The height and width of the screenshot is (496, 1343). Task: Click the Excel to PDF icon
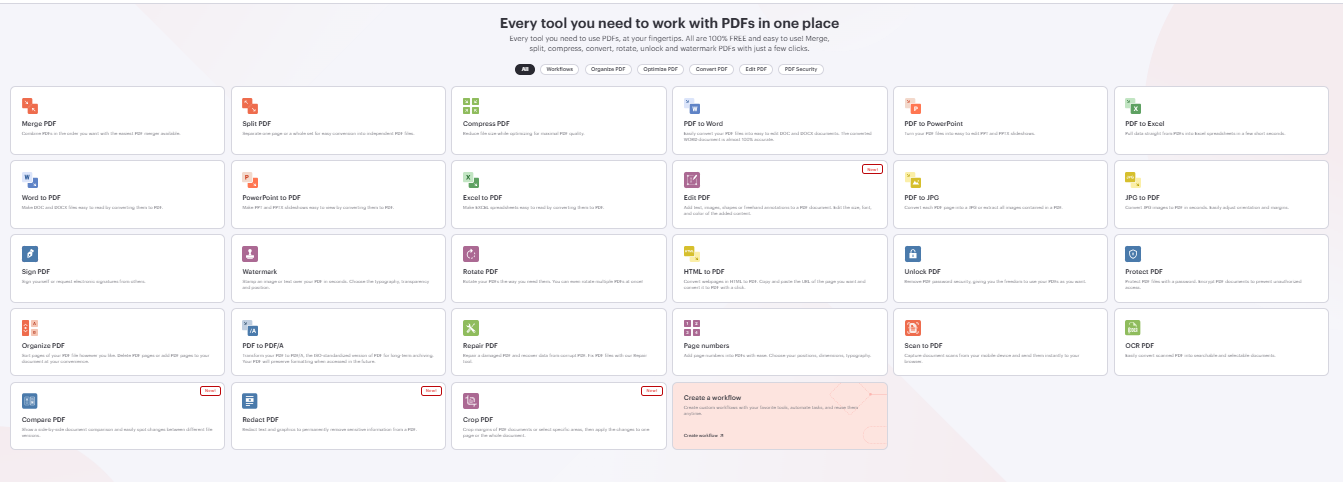(x=471, y=180)
